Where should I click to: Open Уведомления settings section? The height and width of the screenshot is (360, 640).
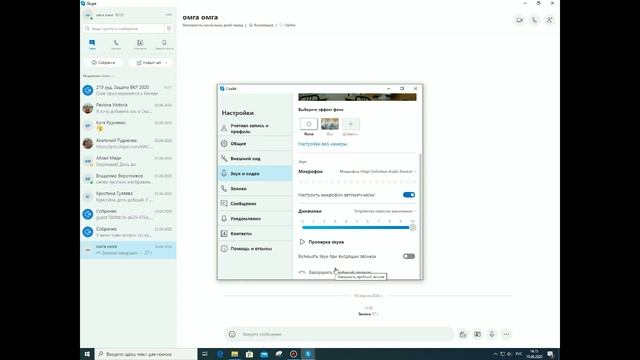(255, 218)
